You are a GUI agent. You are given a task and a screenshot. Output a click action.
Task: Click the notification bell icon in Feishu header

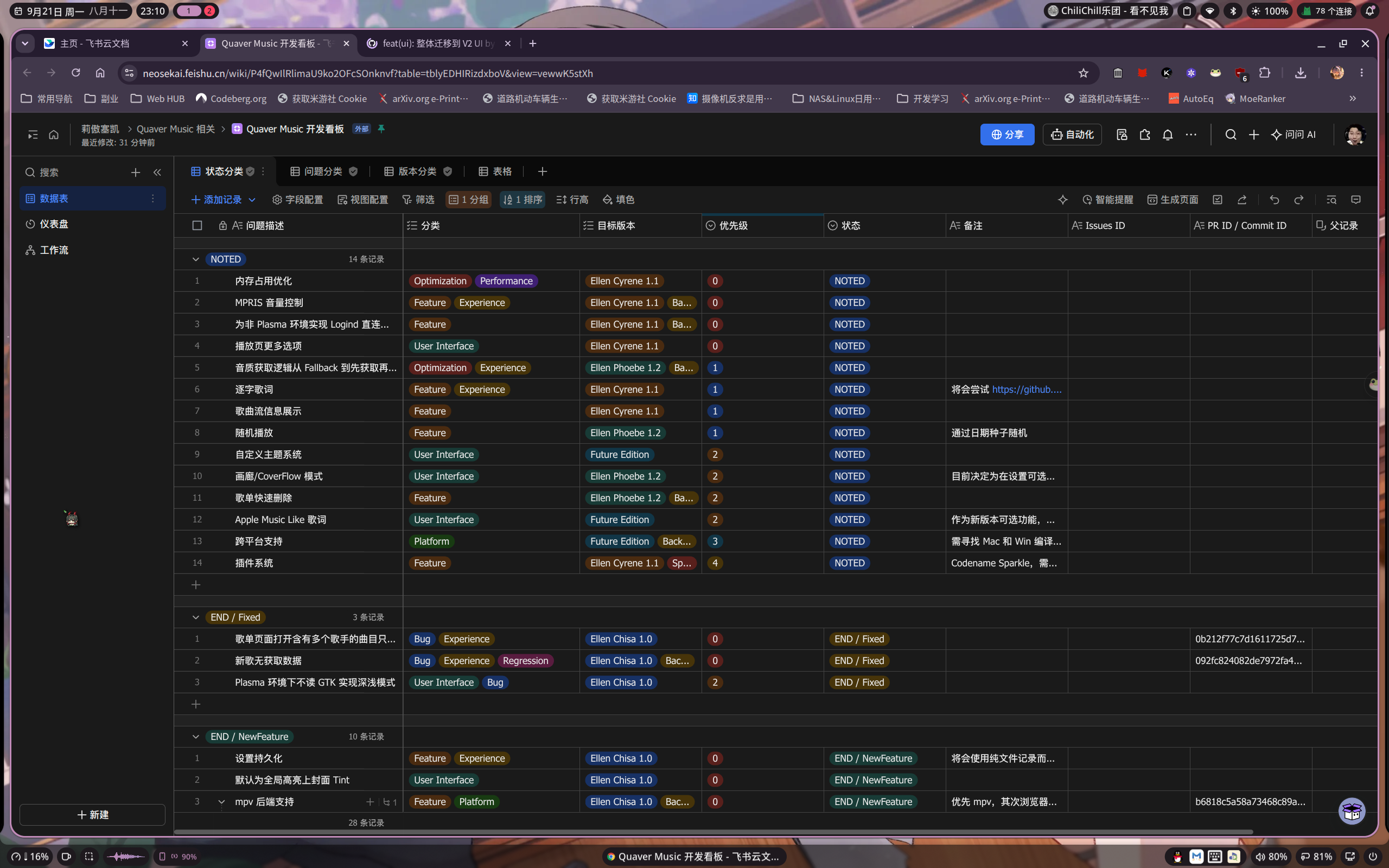(x=1168, y=135)
